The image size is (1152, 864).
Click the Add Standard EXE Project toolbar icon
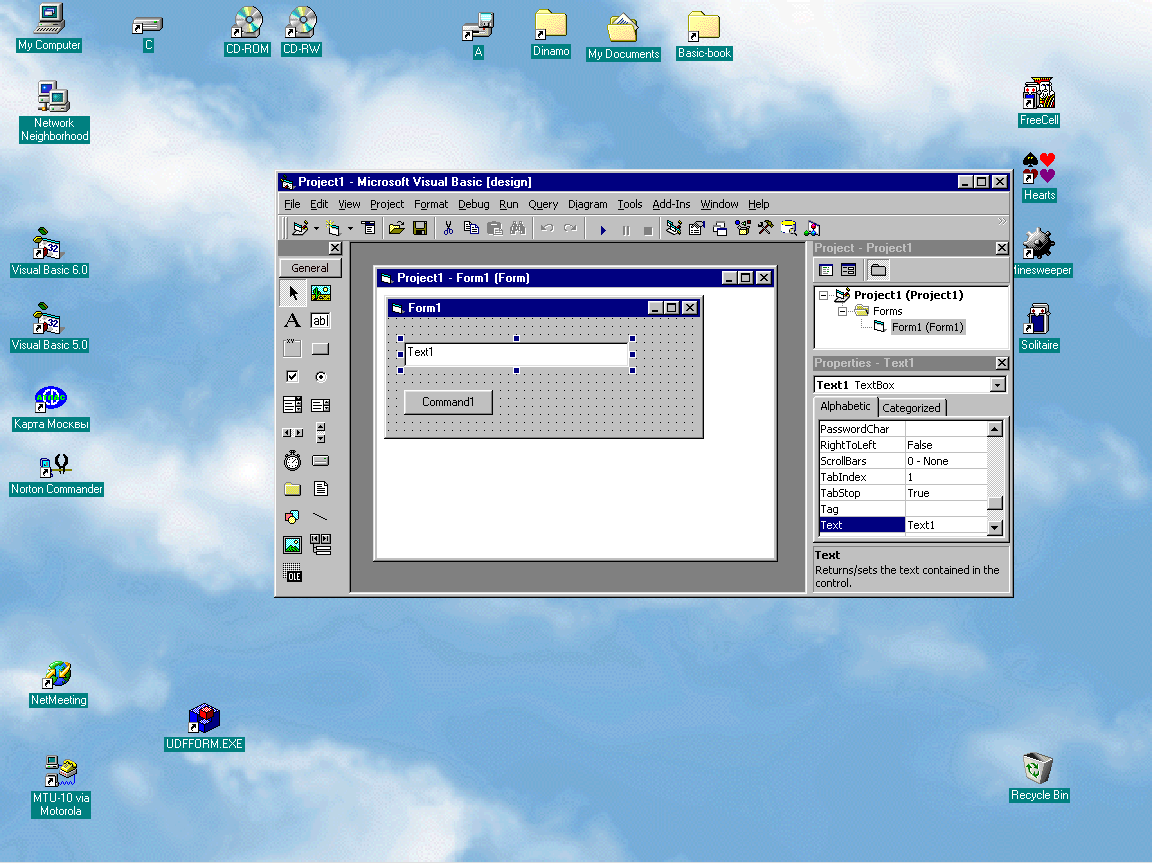(300, 228)
